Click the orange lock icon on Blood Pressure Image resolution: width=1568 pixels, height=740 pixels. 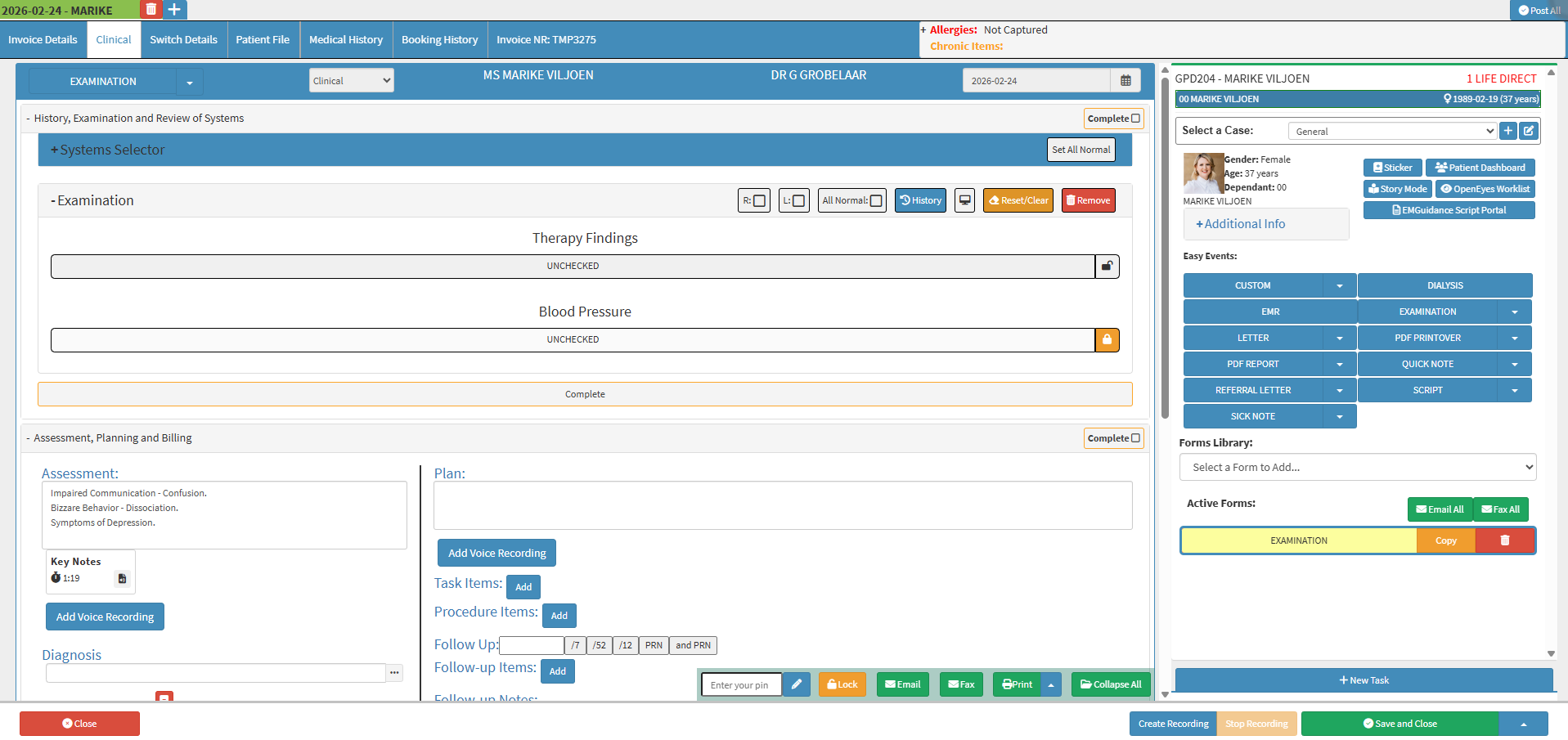click(1107, 340)
